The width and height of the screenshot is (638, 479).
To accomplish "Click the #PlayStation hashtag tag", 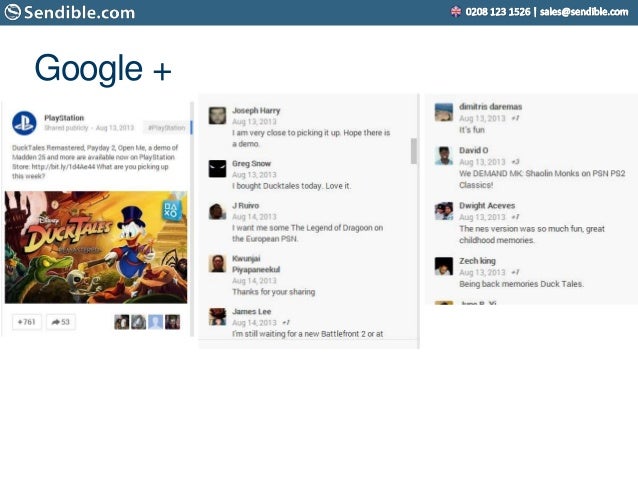I will pos(166,127).
